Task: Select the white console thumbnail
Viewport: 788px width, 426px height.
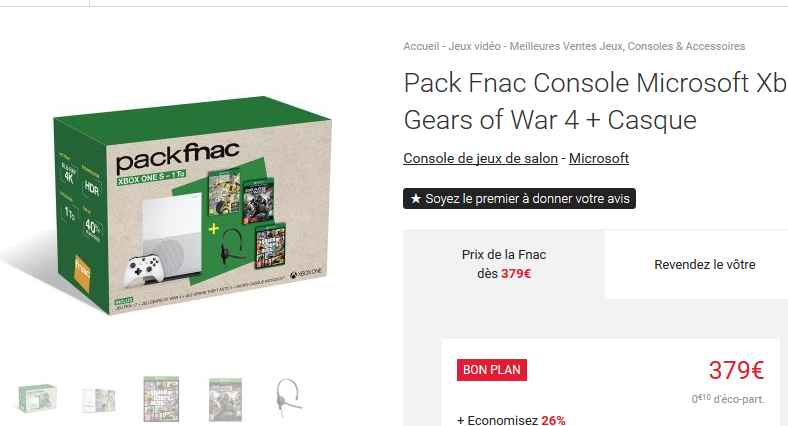Action: (x=99, y=398)
